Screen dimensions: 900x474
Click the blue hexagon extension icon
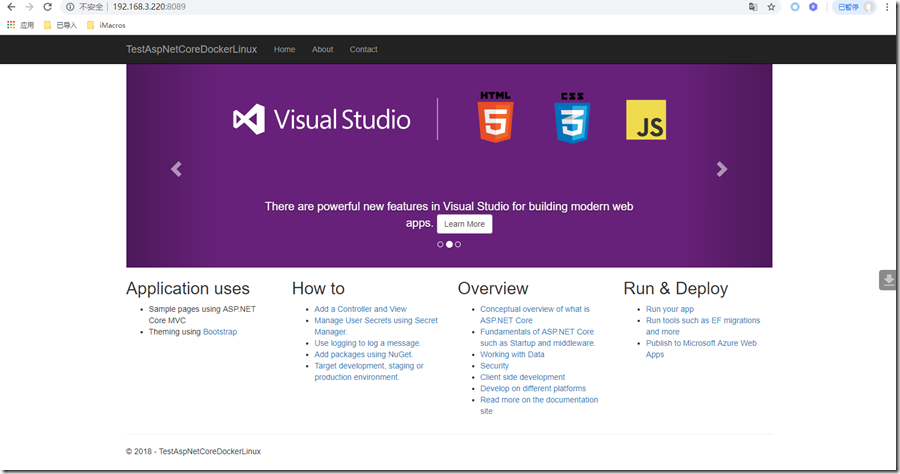(x=813, y=7)
